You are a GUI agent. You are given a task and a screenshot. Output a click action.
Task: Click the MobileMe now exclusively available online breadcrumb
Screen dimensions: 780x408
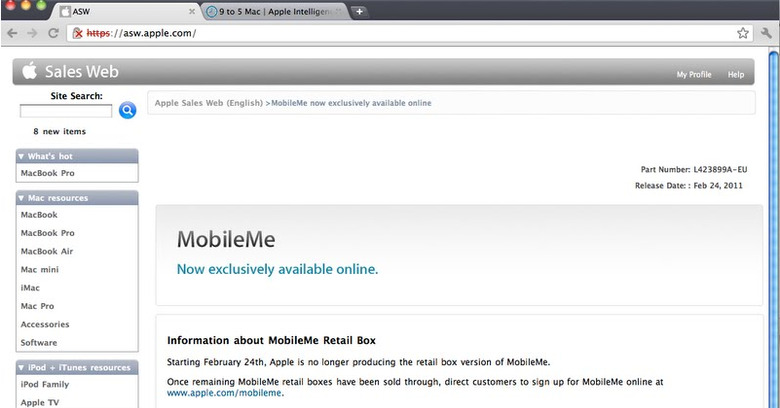351,103
